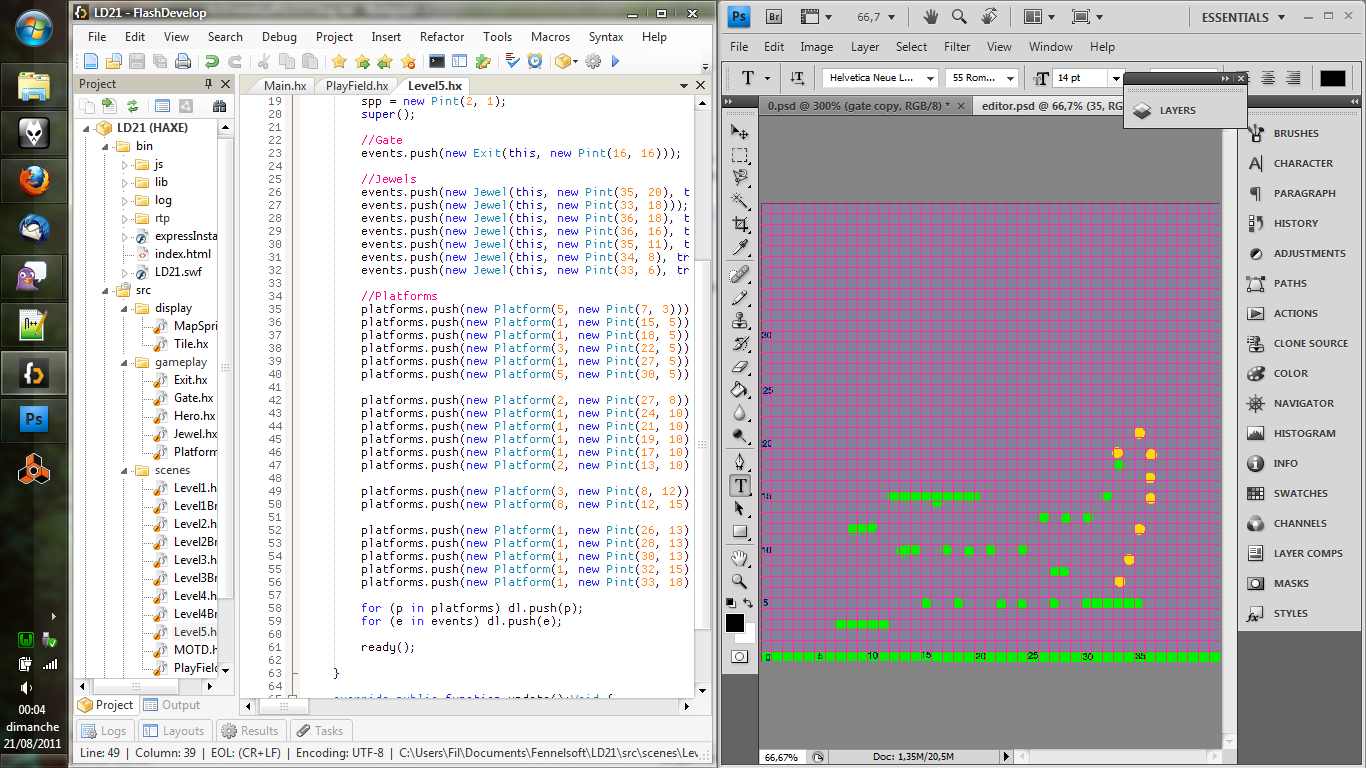Select the Crop tool in Photoshop
The height and width of the screenshot is (768, 1366).
[740, 224]
